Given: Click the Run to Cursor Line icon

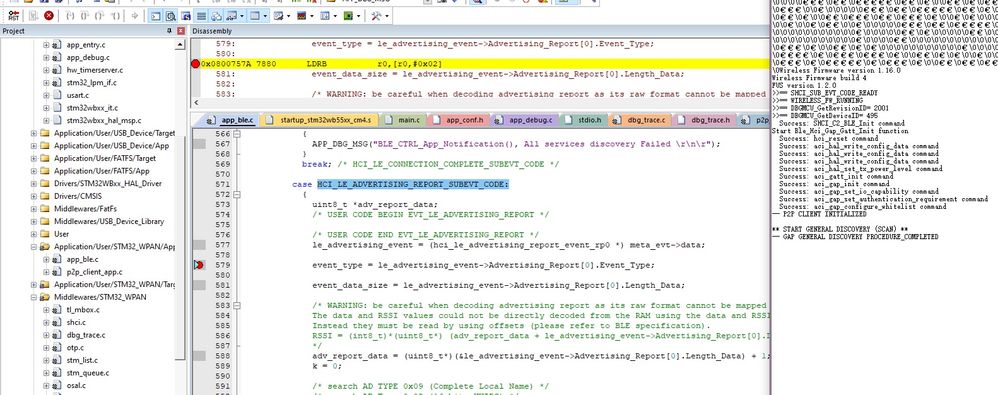Looking at the screenshot, I should [x=115, y=15].
